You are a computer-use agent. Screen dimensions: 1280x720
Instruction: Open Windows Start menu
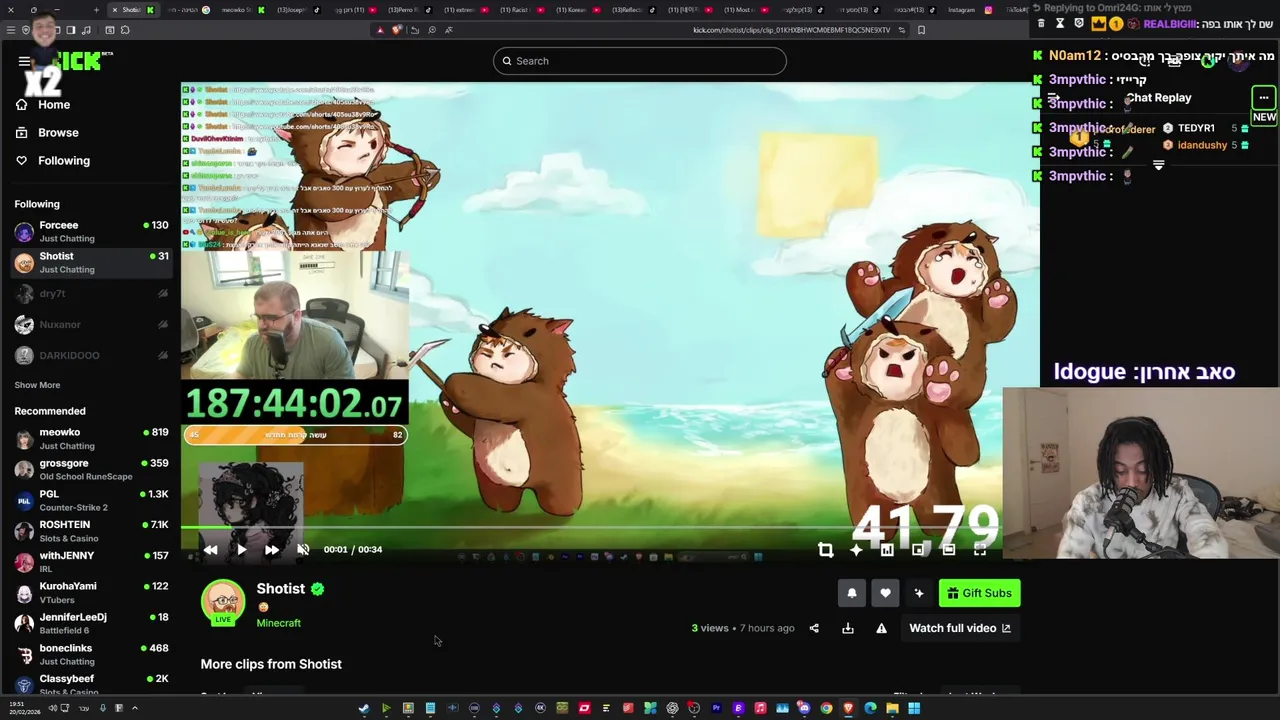[914, 708]
